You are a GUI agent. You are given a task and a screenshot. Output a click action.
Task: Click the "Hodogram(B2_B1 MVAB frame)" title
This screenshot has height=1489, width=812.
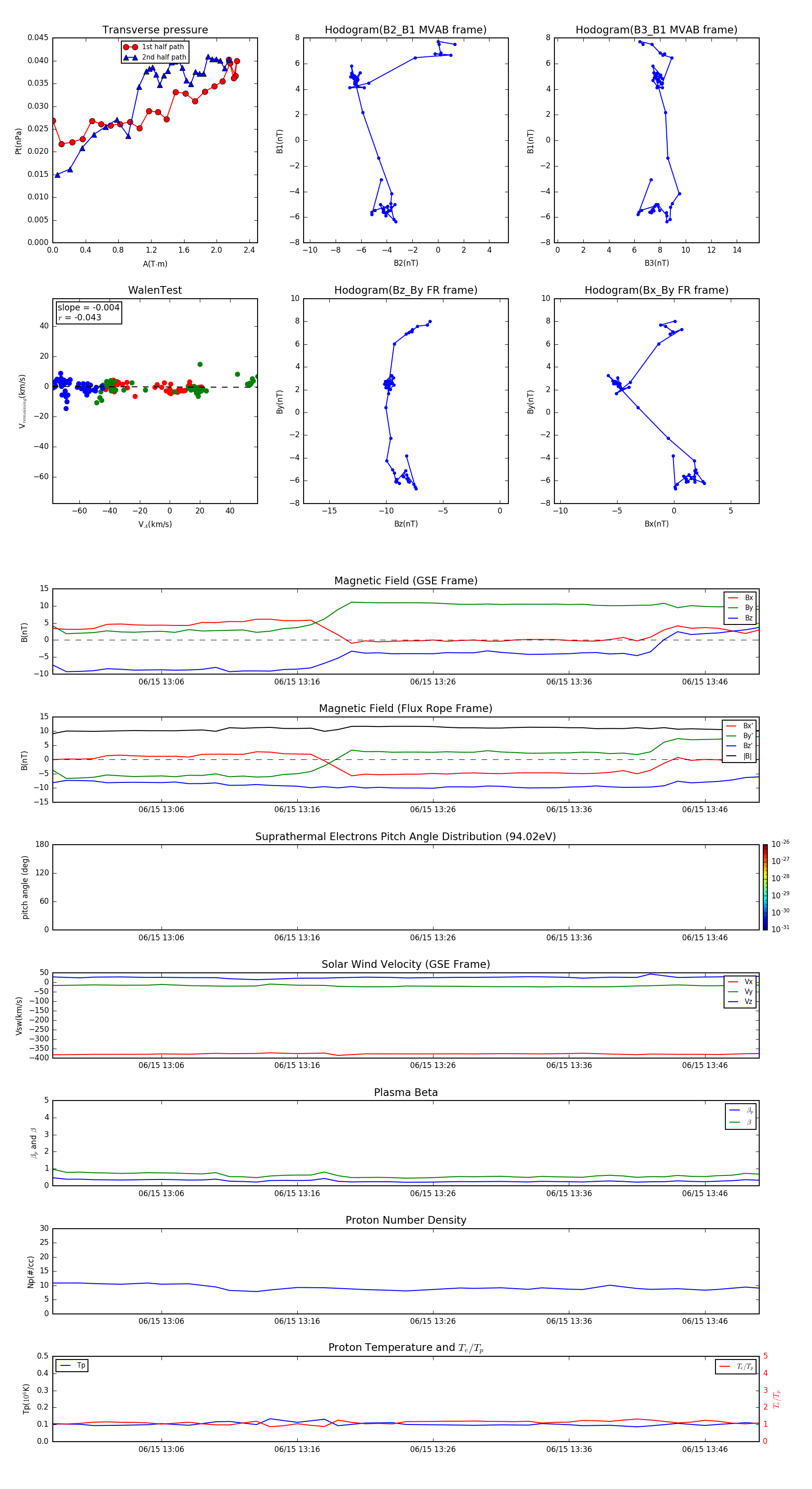406,30
